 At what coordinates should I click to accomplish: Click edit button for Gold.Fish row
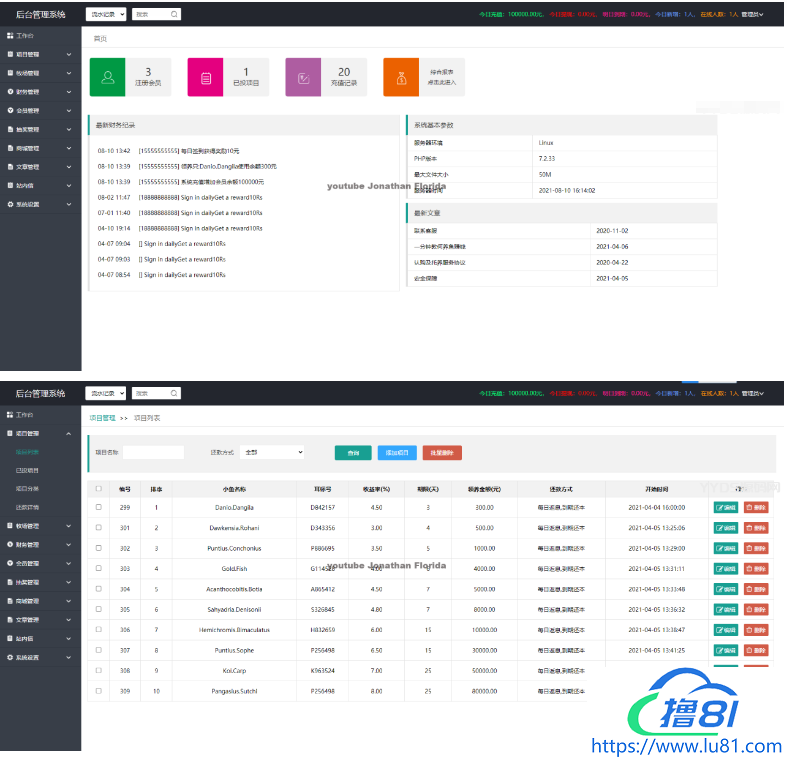(x=726, y=569)
